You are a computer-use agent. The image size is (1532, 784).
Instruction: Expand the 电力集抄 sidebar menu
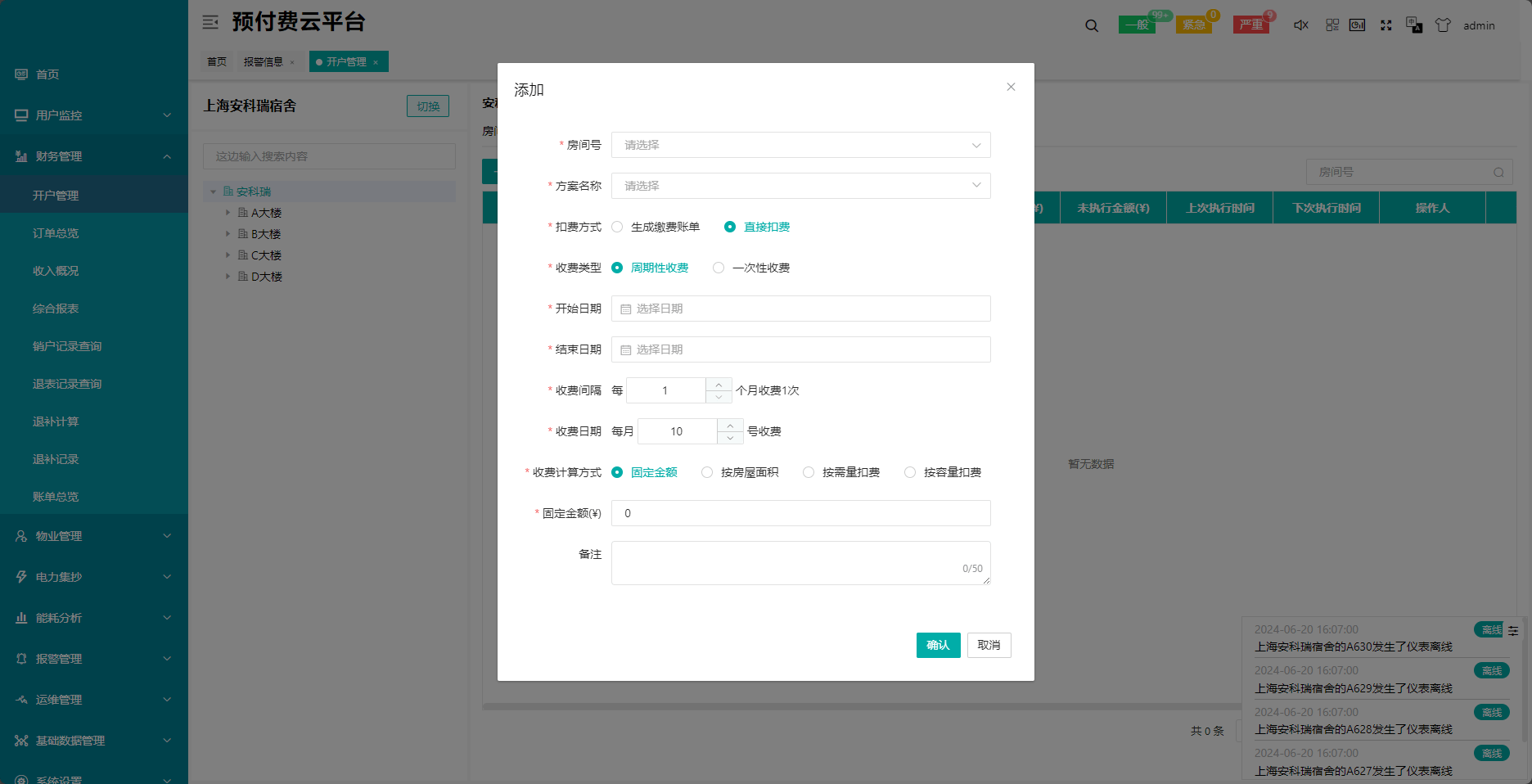(94, 577)
